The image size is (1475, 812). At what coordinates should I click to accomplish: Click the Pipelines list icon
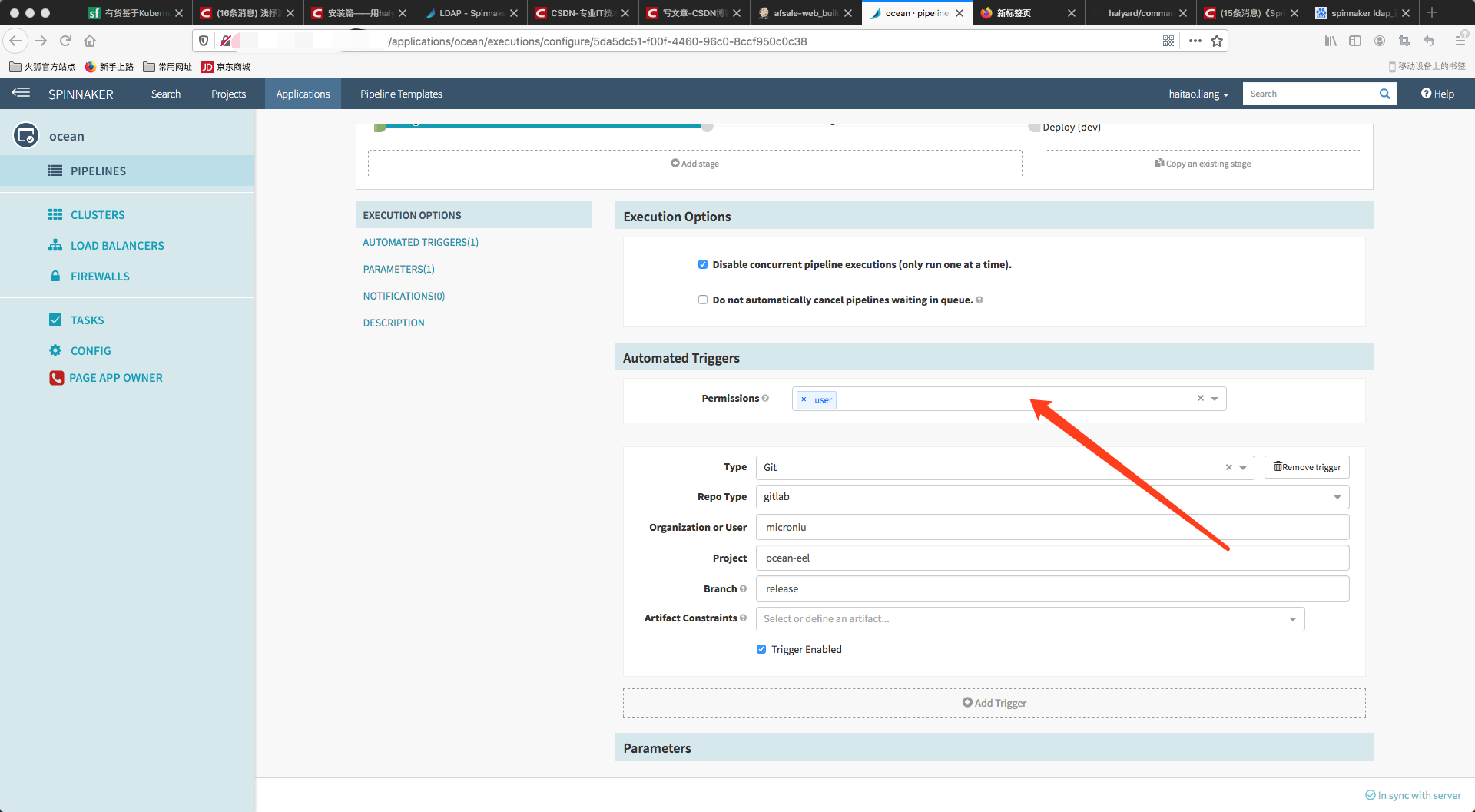pos(55,171)
